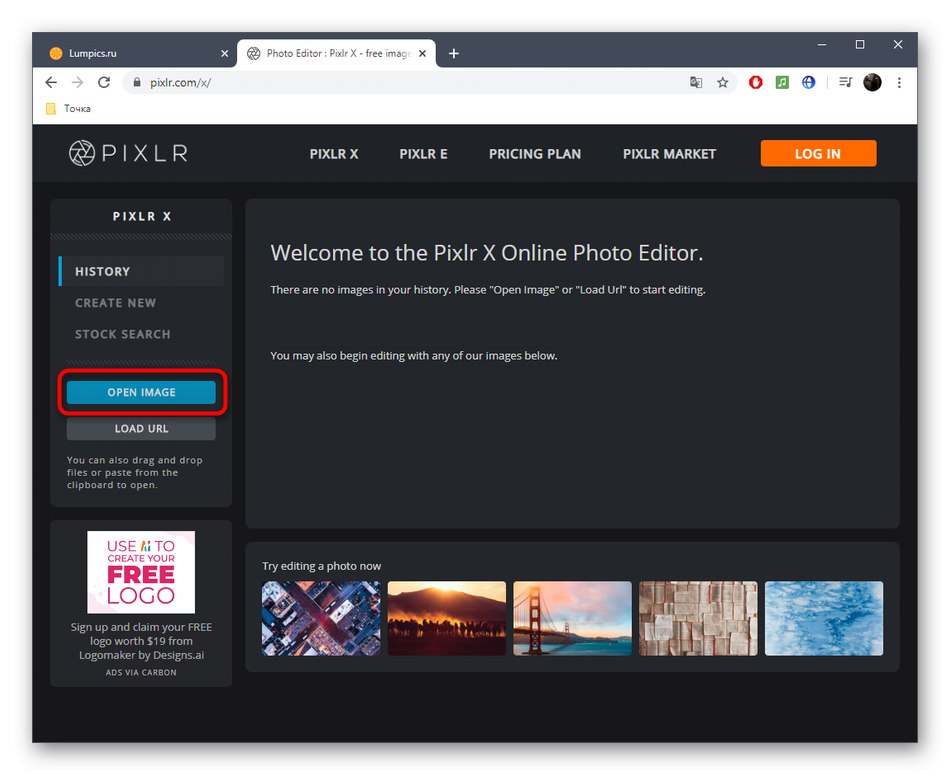The width and height of the screenshot is (950, 775).
Task: Edit the open books pattern photo
Action: click(698, 618)
